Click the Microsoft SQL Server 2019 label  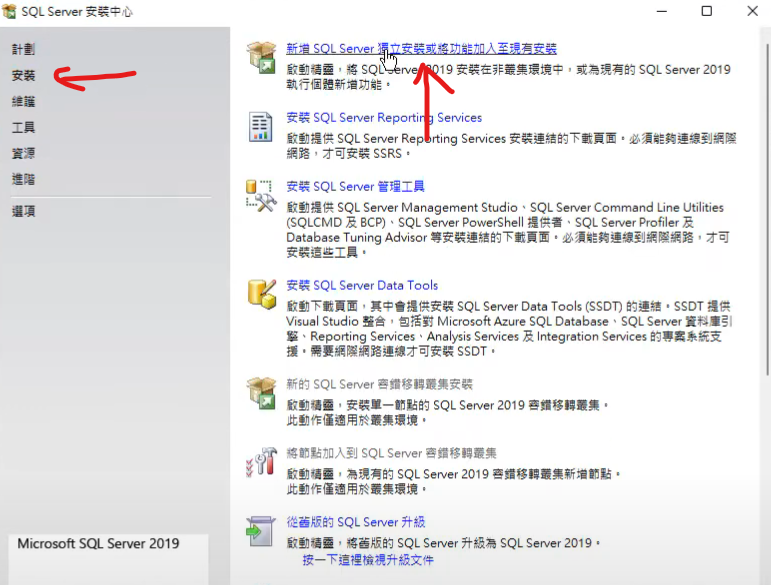coord(98,543)
